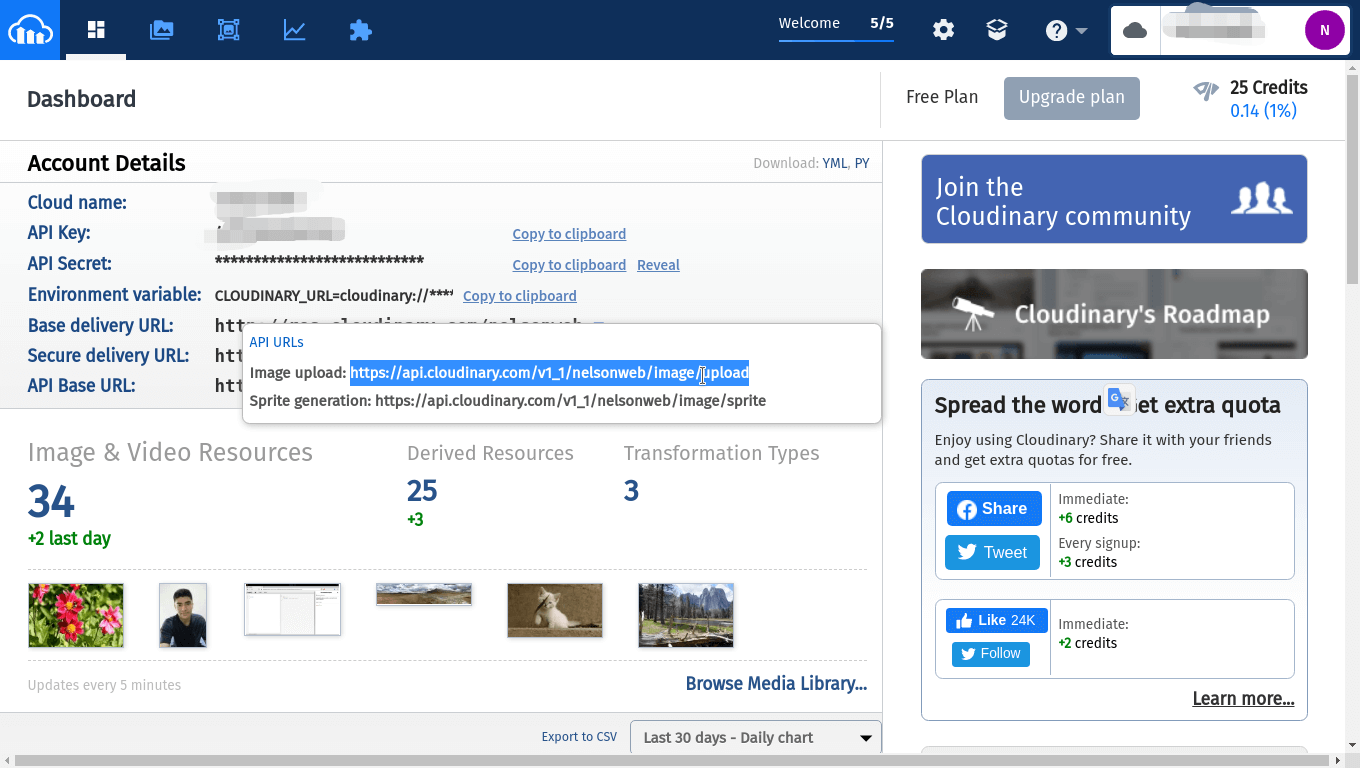Download account details as YML
The height and width of the screenshot is (768, 1360).
[x=835, y=162]
